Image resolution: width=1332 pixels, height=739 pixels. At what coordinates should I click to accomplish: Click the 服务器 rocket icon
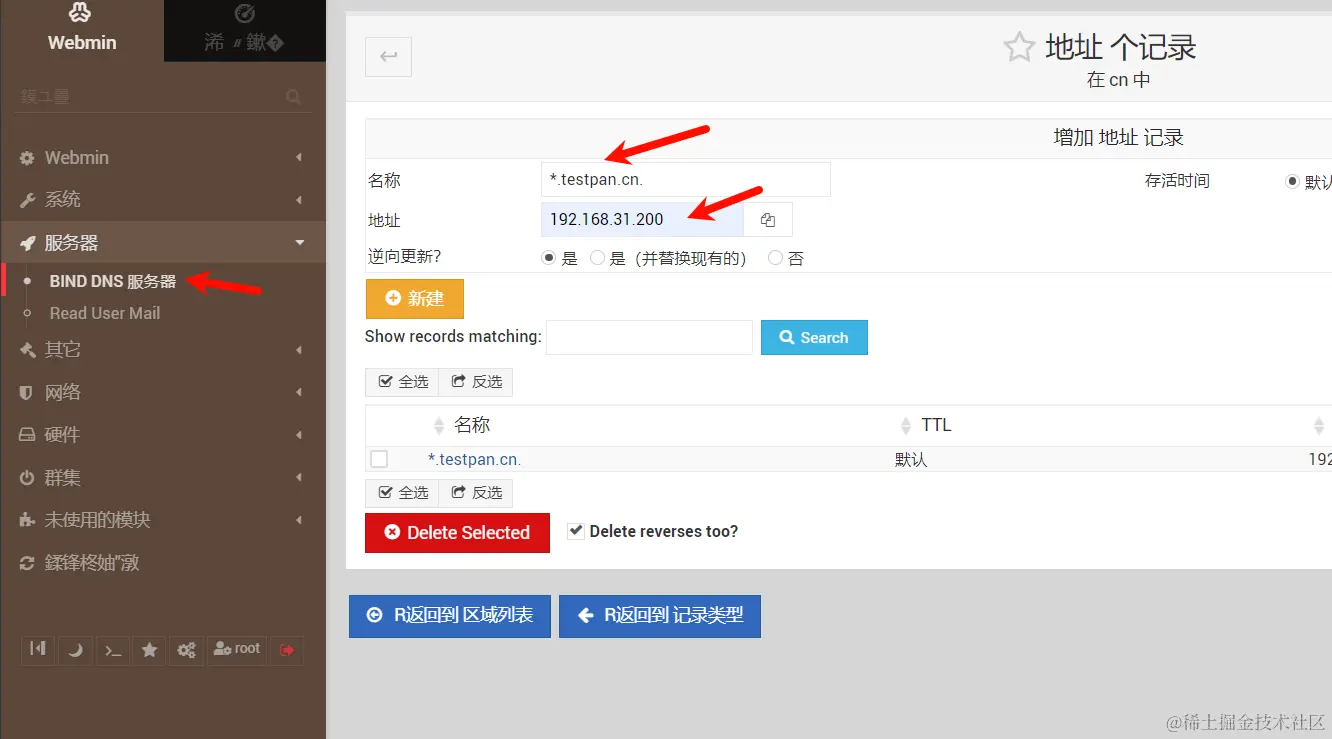[28, 244]
